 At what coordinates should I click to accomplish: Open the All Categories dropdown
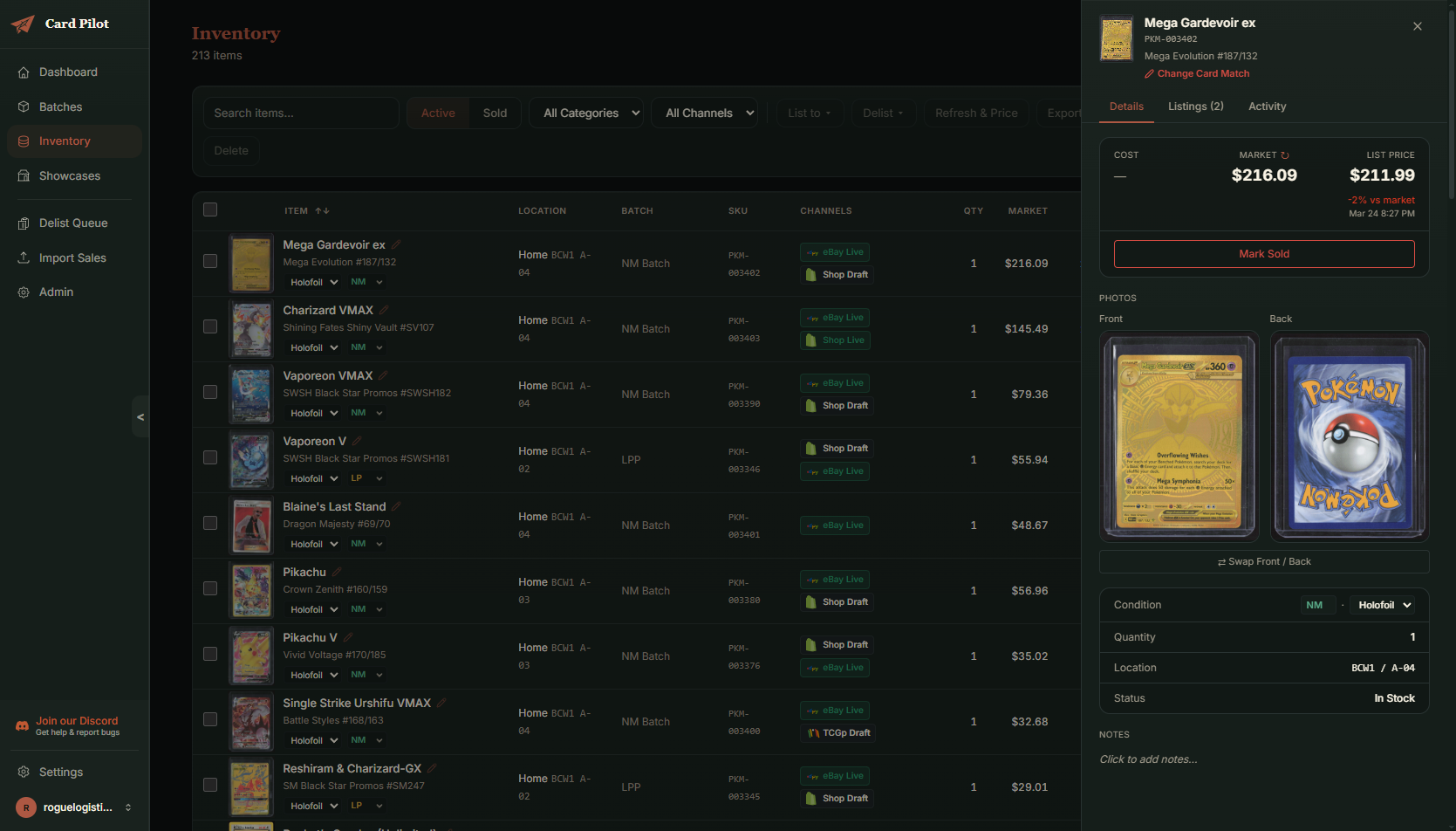pos(585,113)
